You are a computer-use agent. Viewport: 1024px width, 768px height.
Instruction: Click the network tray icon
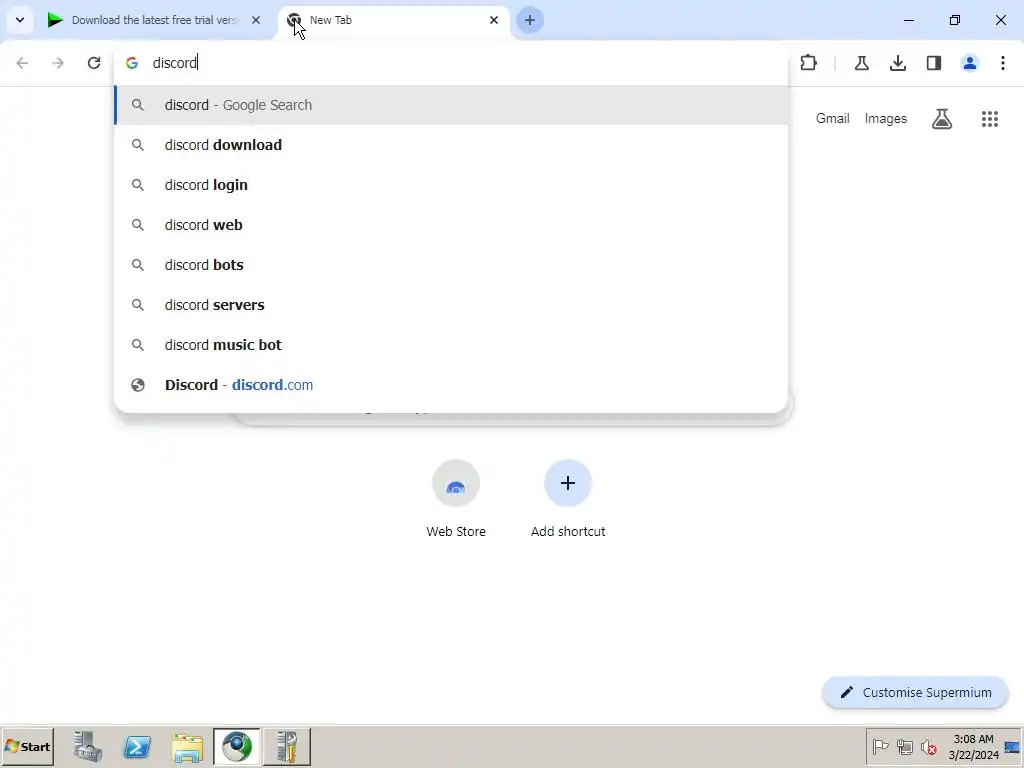click(x=904, y=746)
